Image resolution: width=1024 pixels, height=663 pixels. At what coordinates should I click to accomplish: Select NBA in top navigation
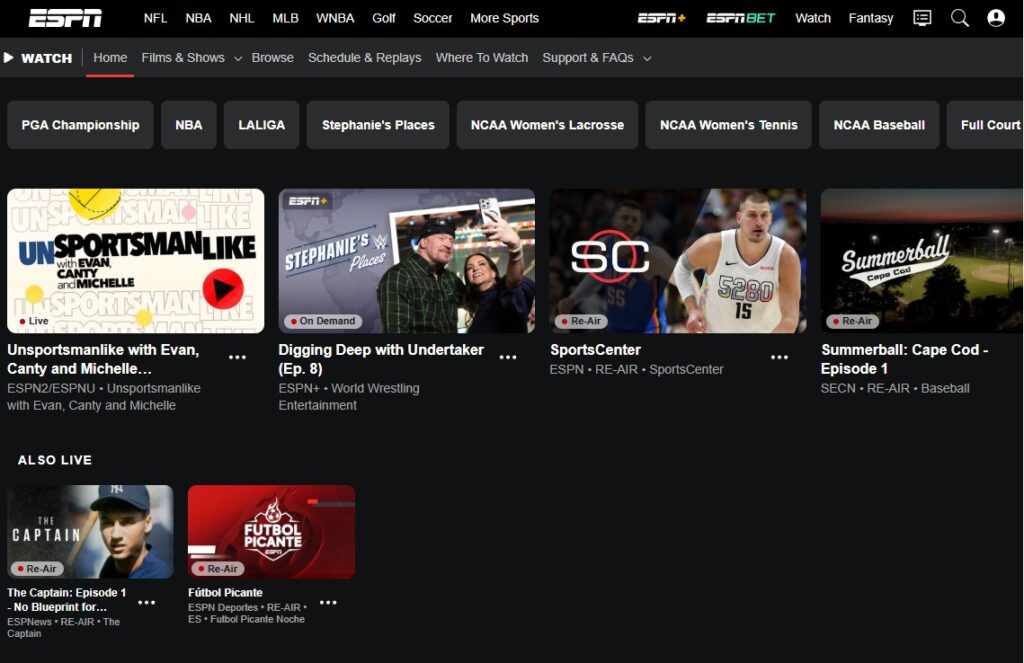click(x=199, y=18)
